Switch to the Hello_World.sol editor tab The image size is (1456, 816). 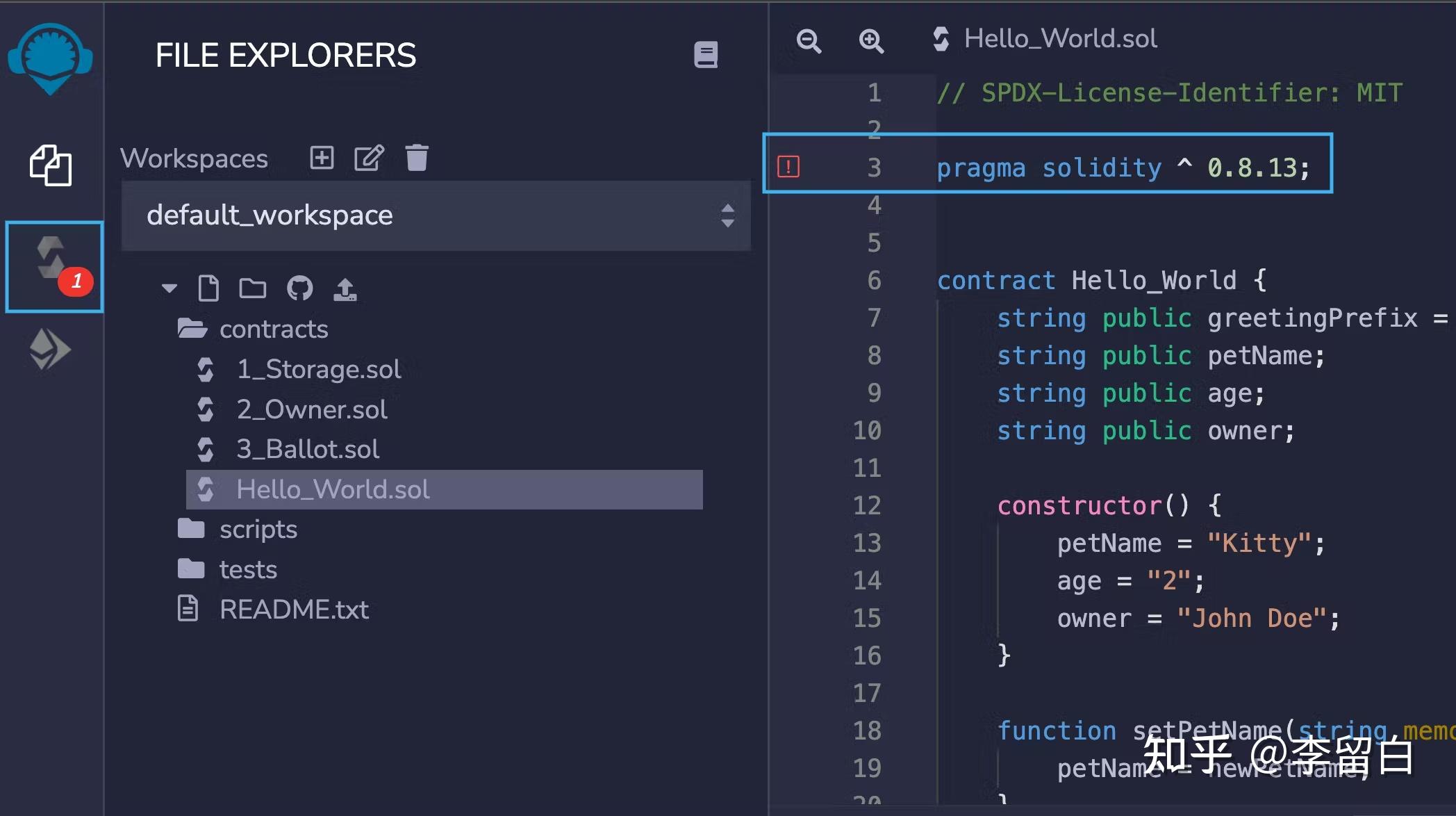(1045, 39)
